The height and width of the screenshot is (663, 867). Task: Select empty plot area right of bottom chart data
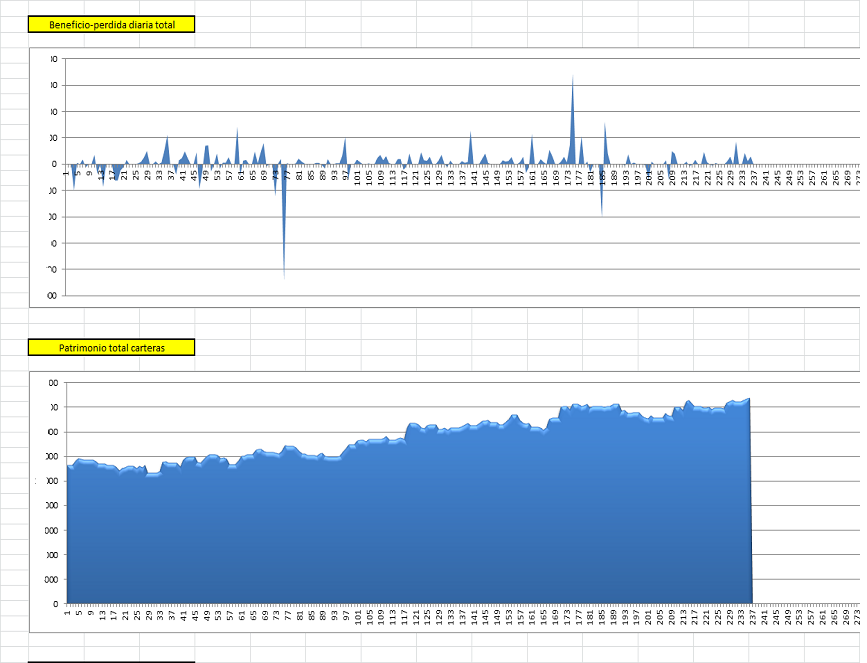[805, 500]
